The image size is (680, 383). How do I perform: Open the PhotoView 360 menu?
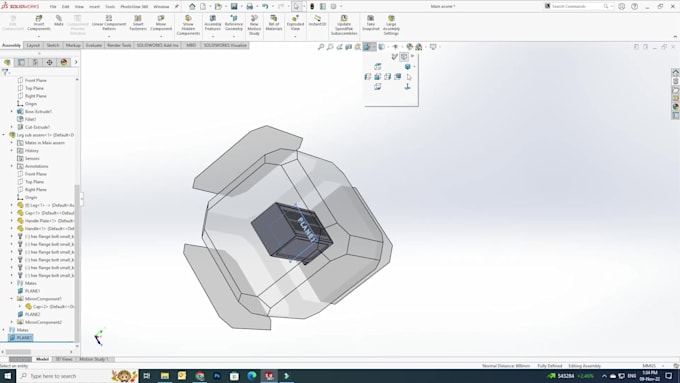click(x=134, y=7)
